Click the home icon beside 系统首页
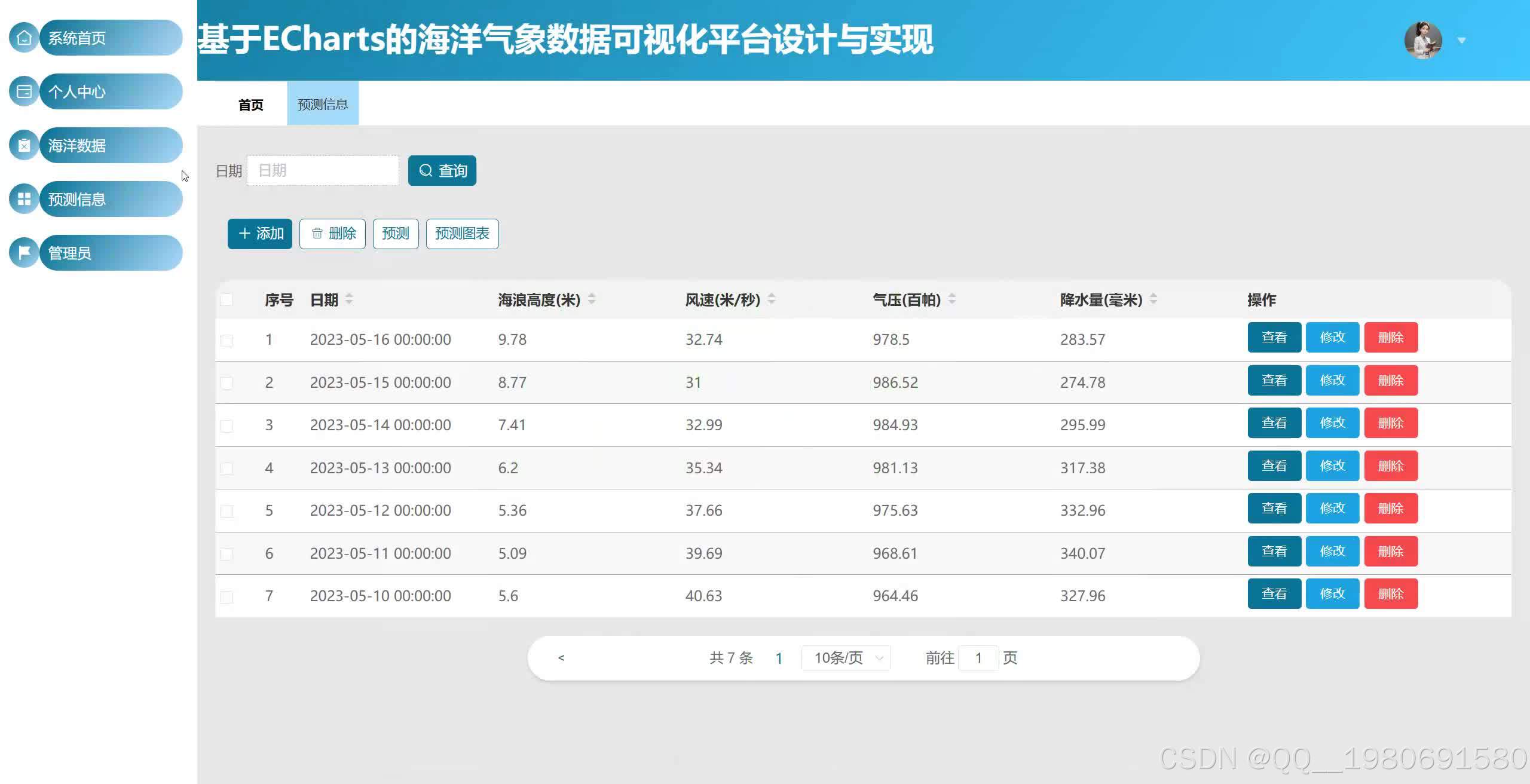Image resolution: width=1530 pixels, height=784 pixels. pyautogui.click(x=24, y=38)
